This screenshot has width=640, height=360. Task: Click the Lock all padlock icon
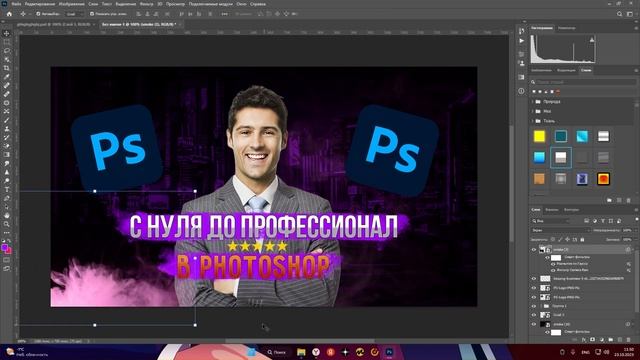point(582,240)
